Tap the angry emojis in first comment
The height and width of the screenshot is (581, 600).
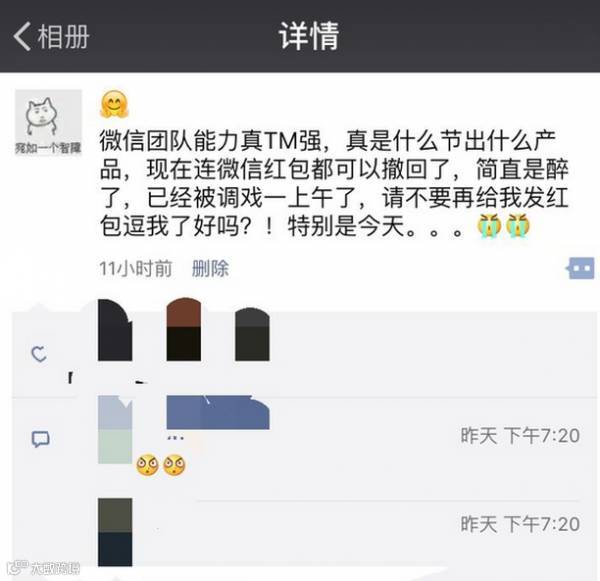tap(161, 465)
